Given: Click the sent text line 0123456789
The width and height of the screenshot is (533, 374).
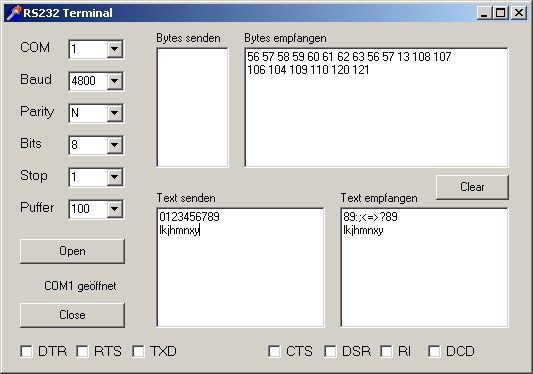Looking at the screenshot, I should pos(189,217).
